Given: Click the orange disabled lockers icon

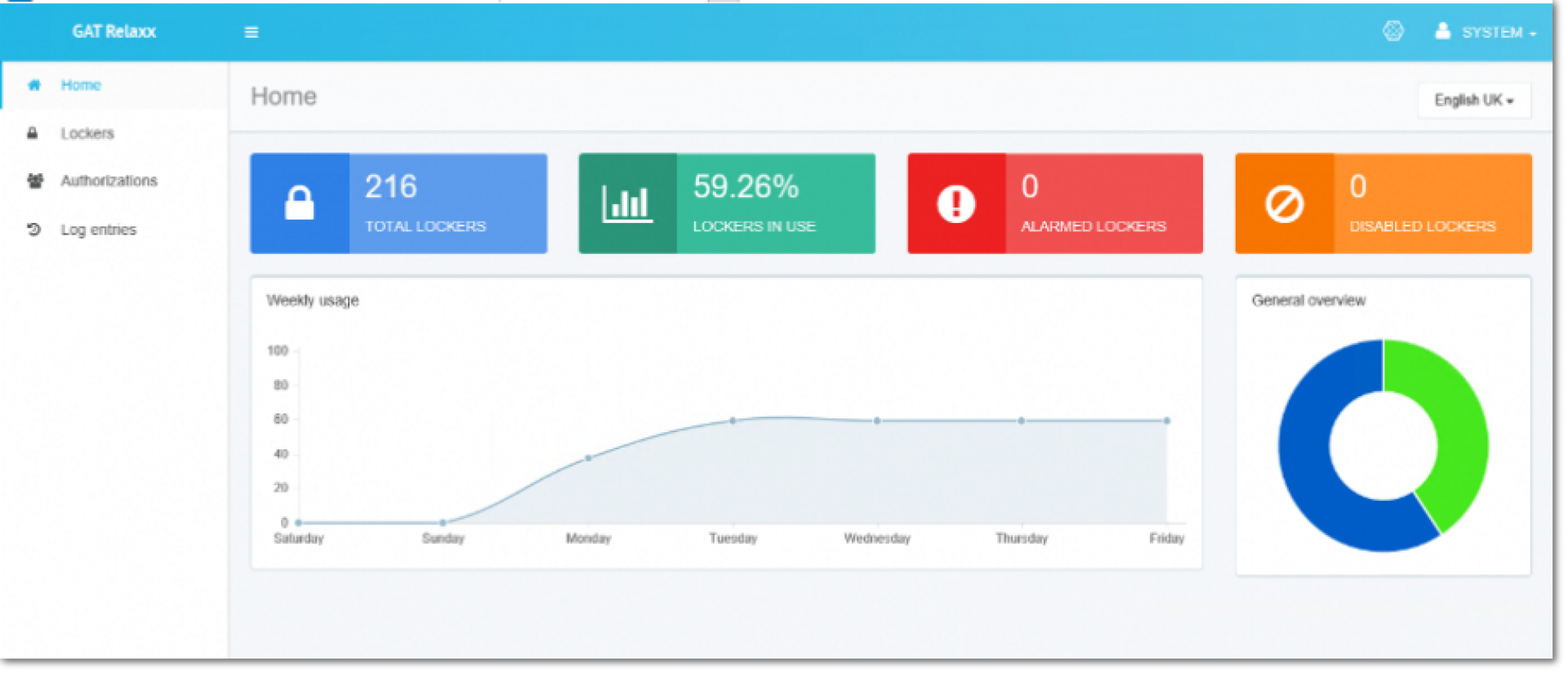Looking at the screenshot, I should [x=1284, y=203].
